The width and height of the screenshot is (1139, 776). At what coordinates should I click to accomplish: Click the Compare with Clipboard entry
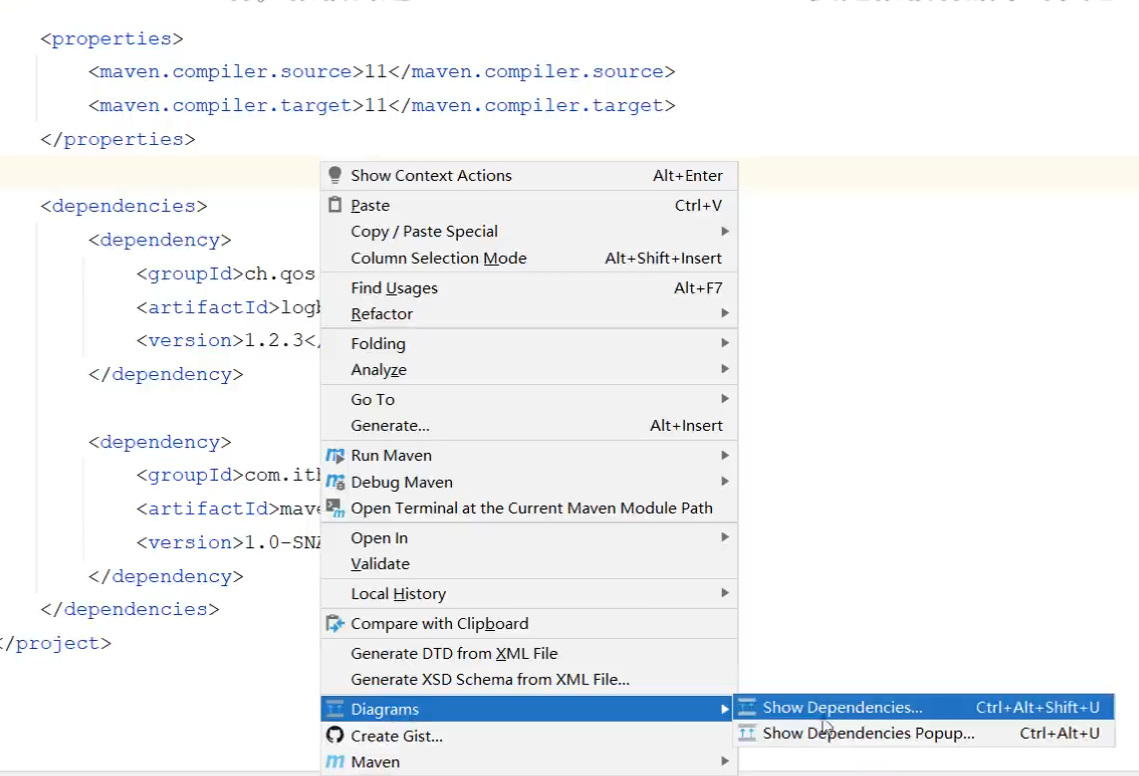tap(529, 623)
